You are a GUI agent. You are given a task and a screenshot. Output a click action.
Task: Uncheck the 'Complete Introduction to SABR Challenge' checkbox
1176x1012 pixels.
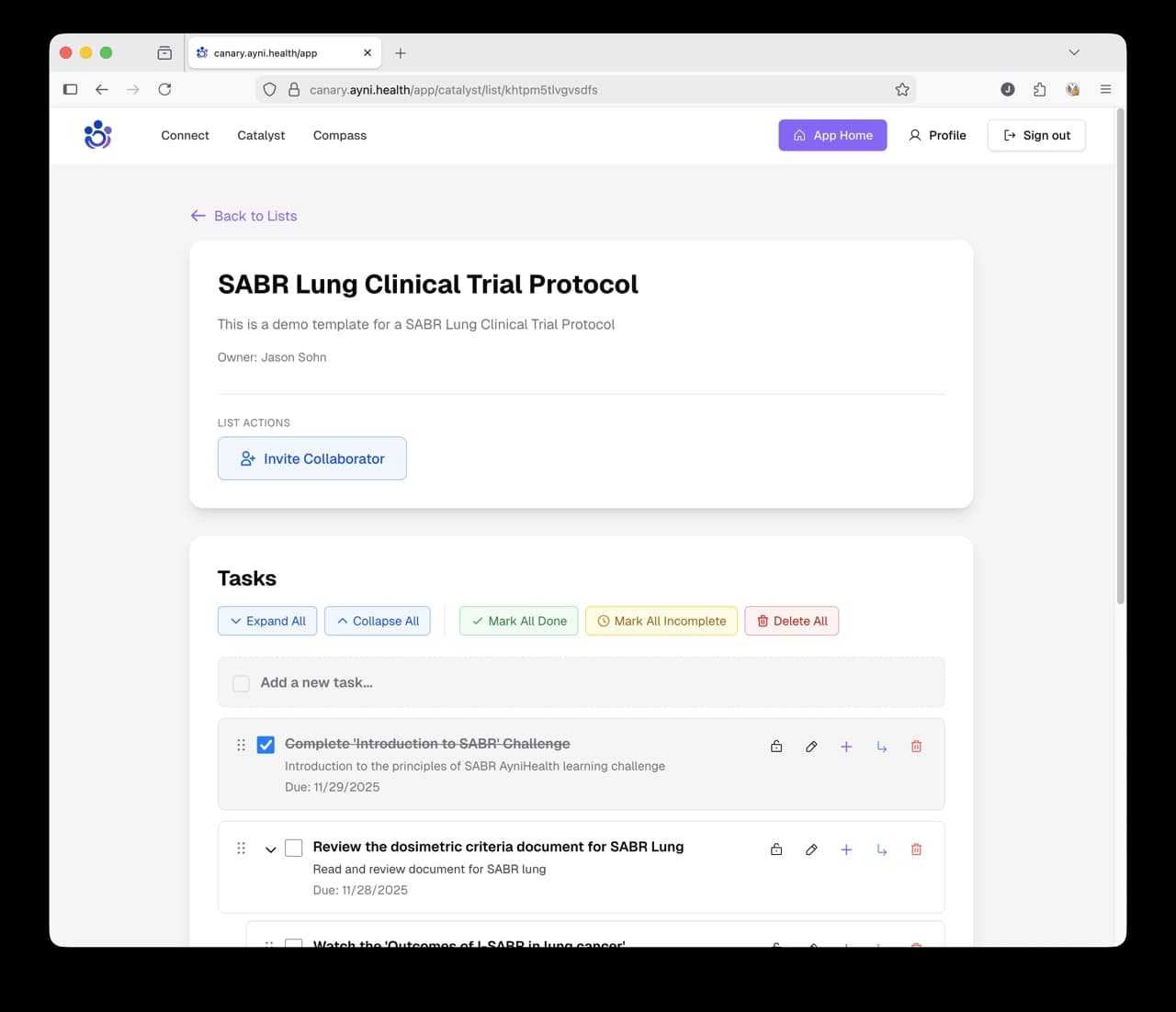click(x=266, y=745)
